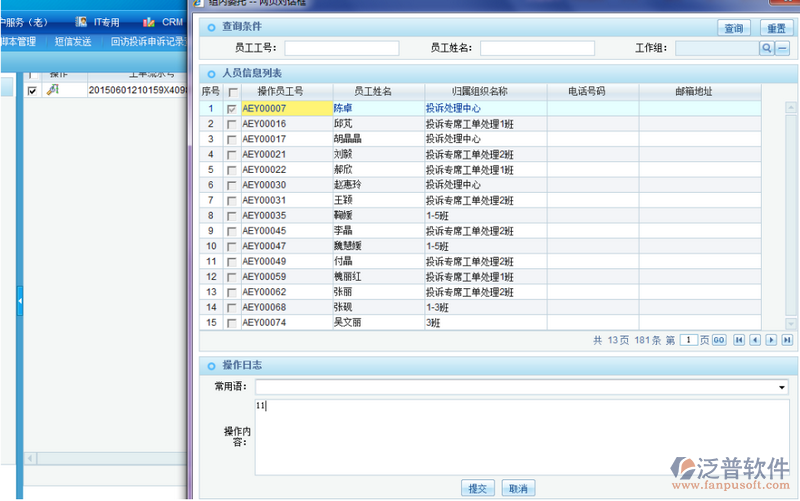Switch to the 短信发送 tab
Viewport: 800px width, 501px height.
point(73,42)
